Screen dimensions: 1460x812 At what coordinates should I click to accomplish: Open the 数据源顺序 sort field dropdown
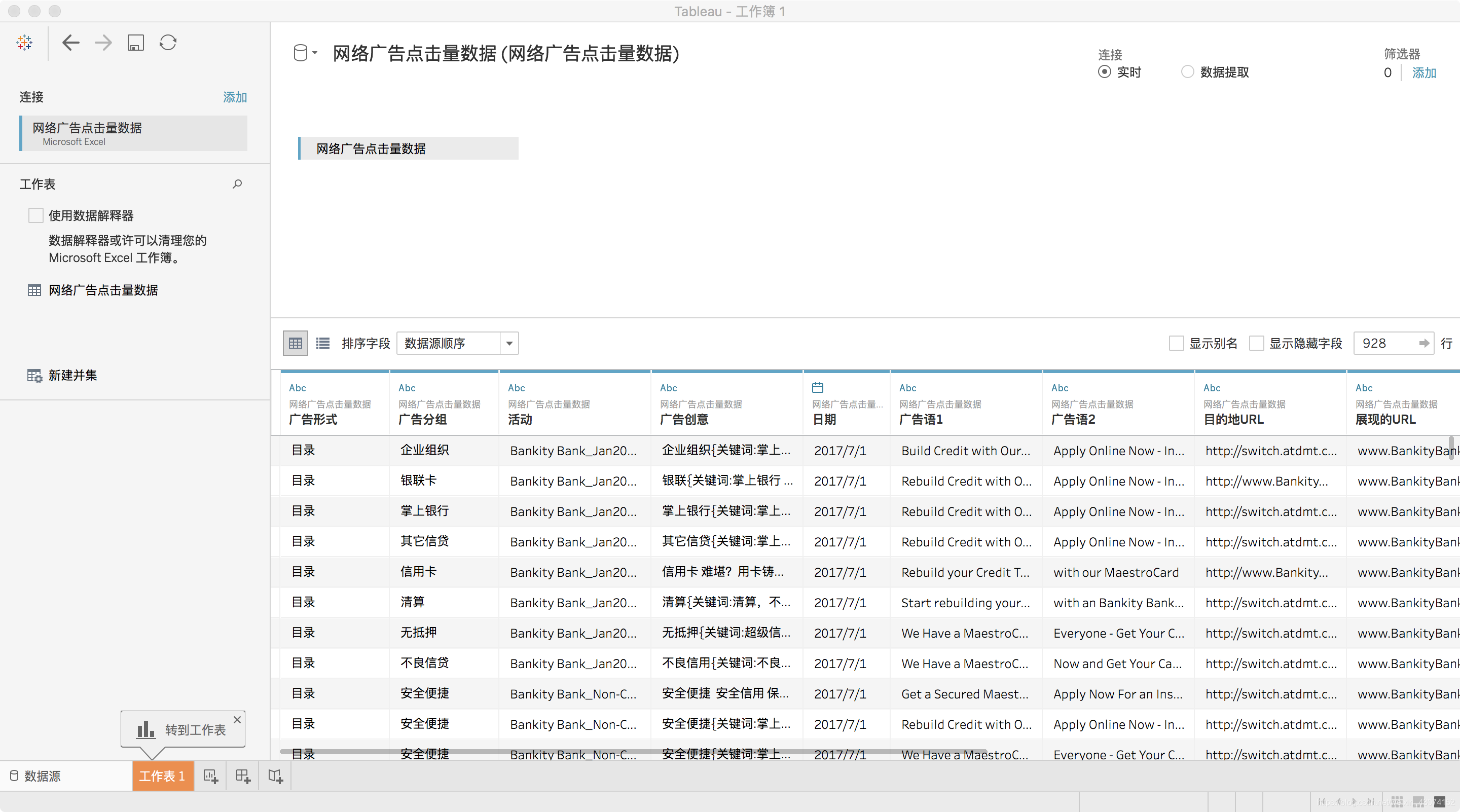509,343
